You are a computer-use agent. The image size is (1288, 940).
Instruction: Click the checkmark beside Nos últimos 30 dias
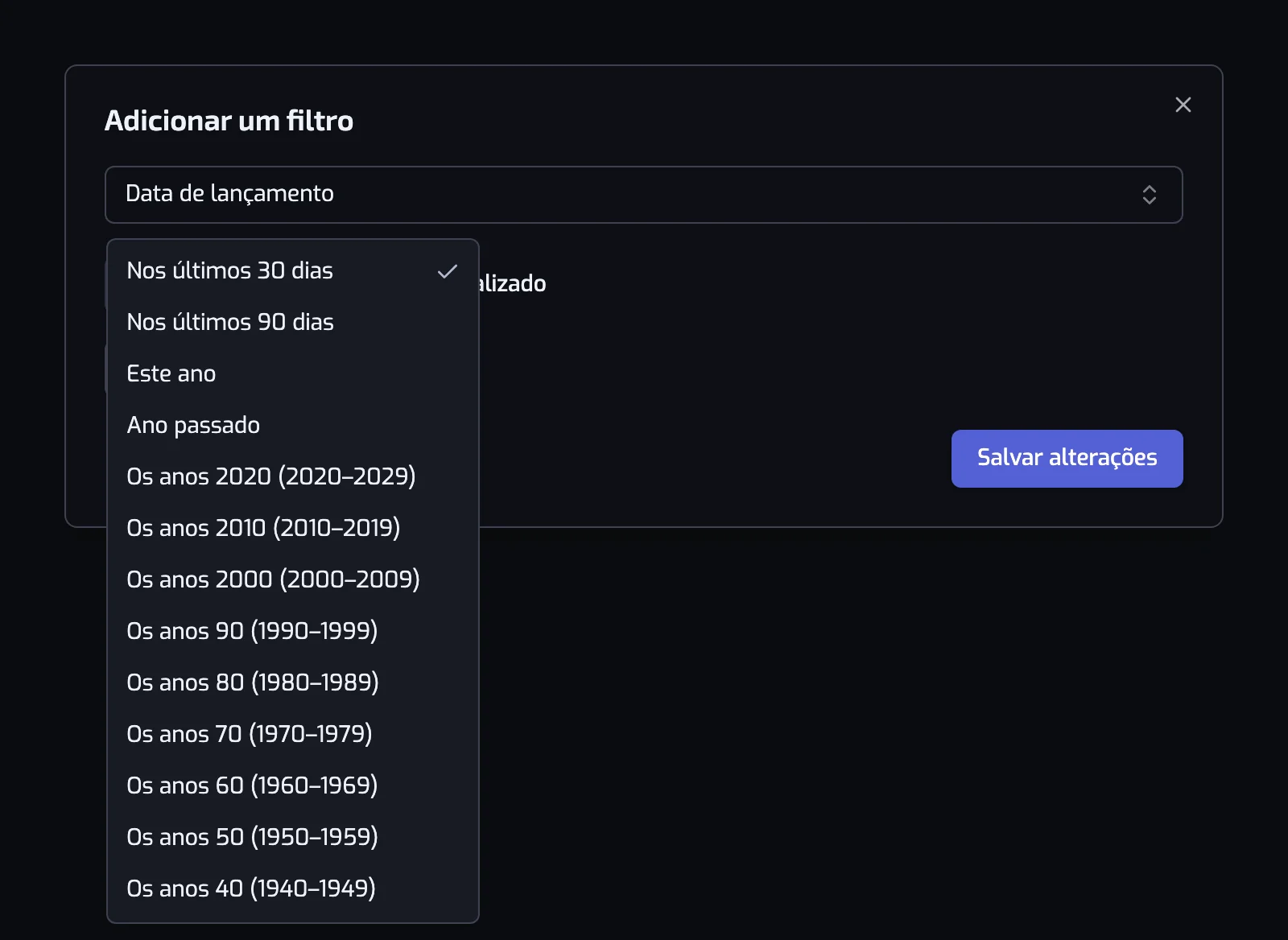(448, 272)
